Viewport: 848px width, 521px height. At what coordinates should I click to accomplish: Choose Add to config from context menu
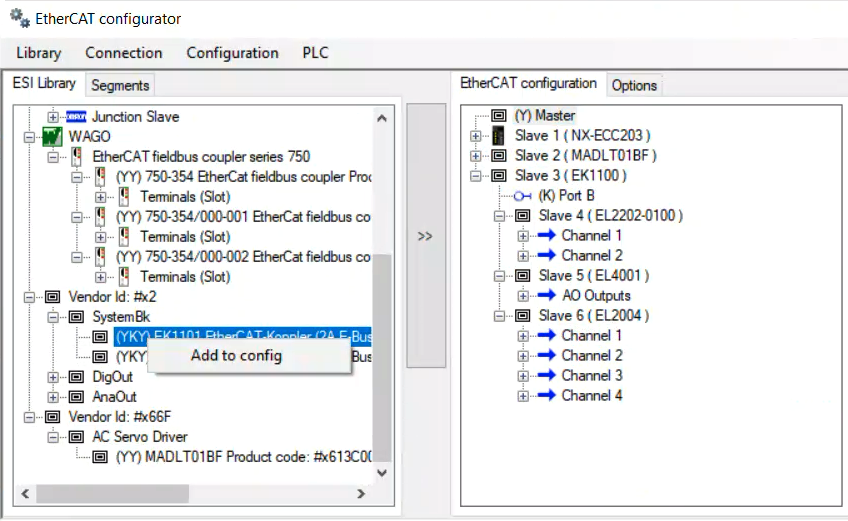pos(236,356)
